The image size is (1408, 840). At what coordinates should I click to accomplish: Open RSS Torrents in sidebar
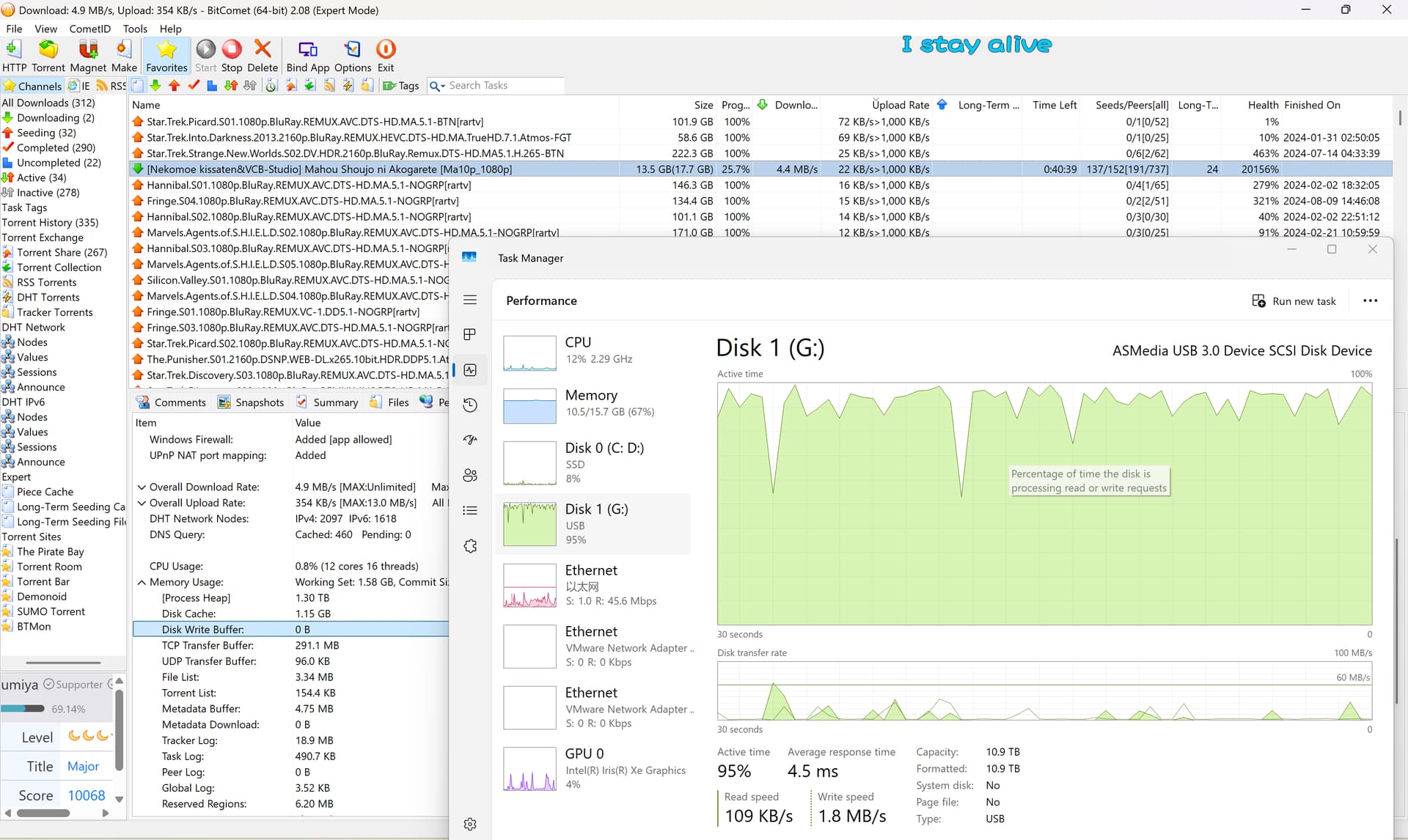coord(46,282)
